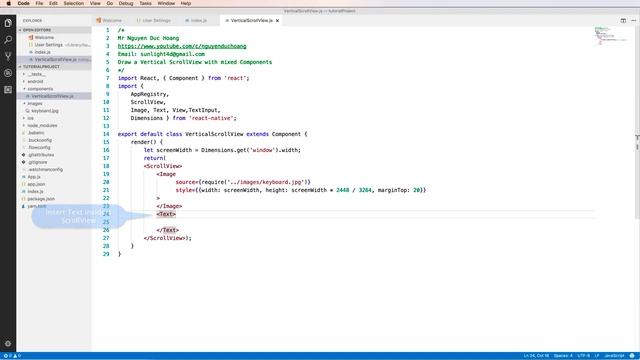Image resolution: width=640 pixels, height=360 pixels.
Task: Select index.js in Open Editors
Action: click(x=42, y=52)
